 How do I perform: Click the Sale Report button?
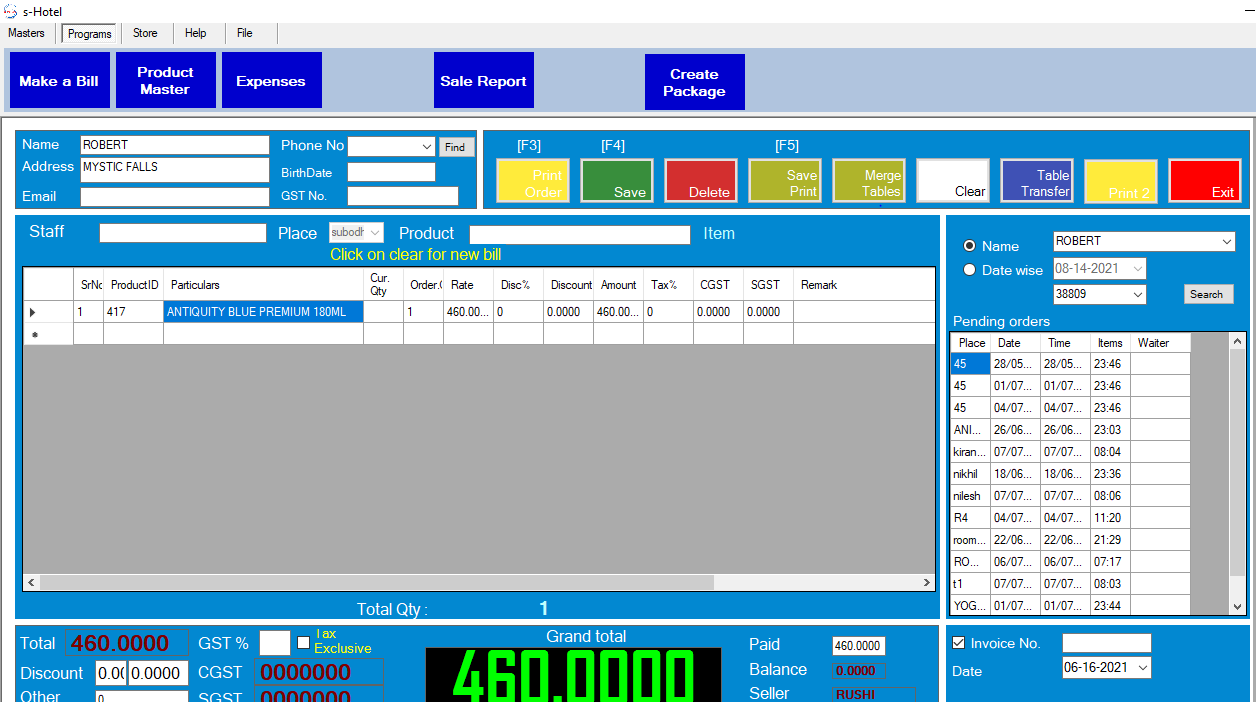[483, 81]
